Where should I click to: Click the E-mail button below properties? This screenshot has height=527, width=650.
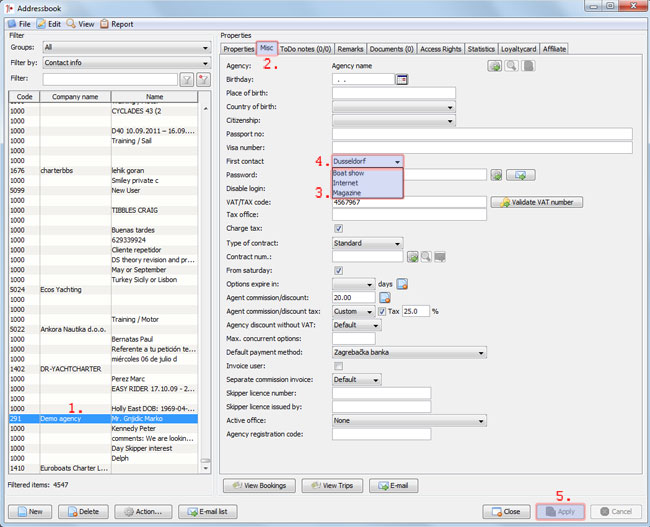coord(393,486)
